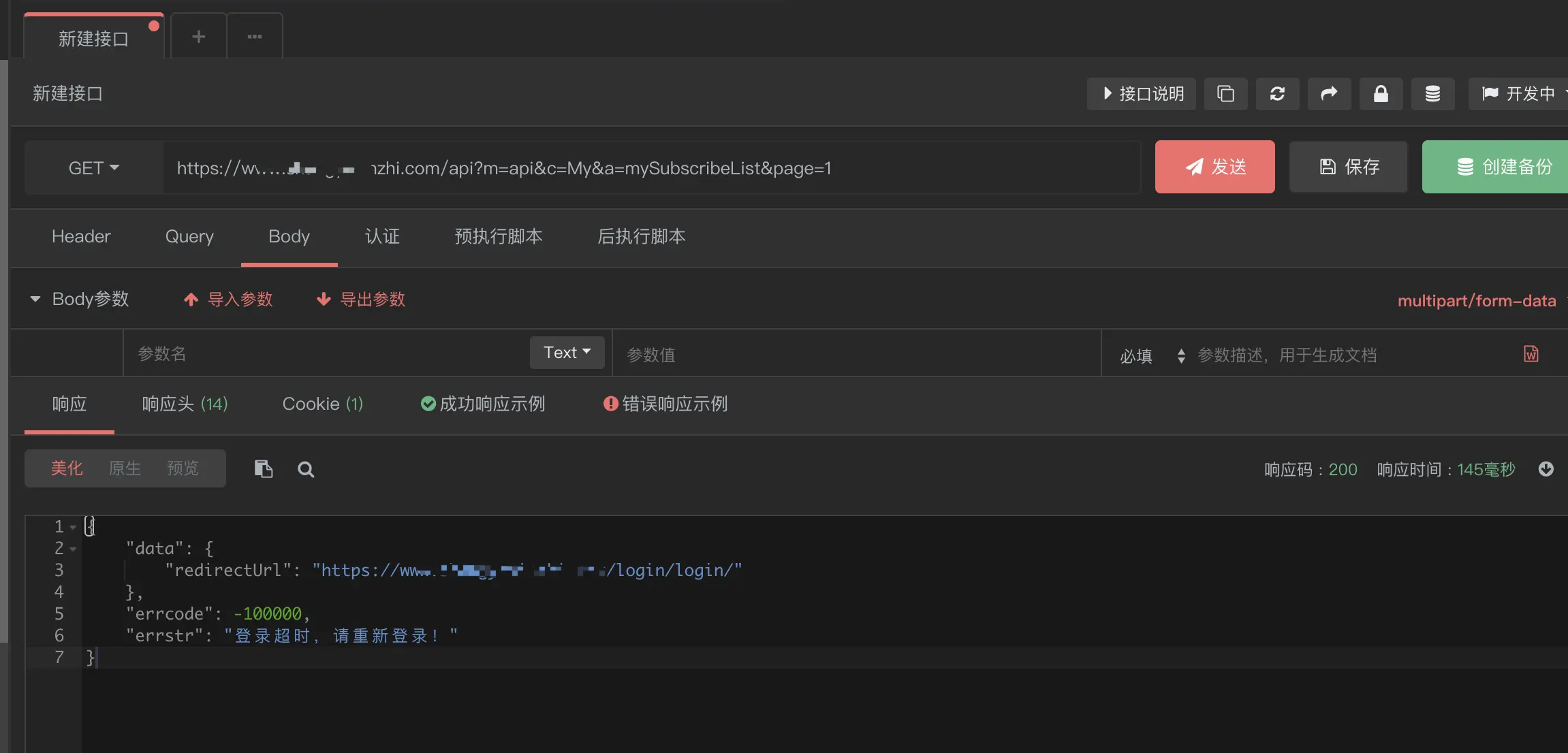Open the GET request method dropdown
Screen dimensions: 1568x753
[93, 167]
